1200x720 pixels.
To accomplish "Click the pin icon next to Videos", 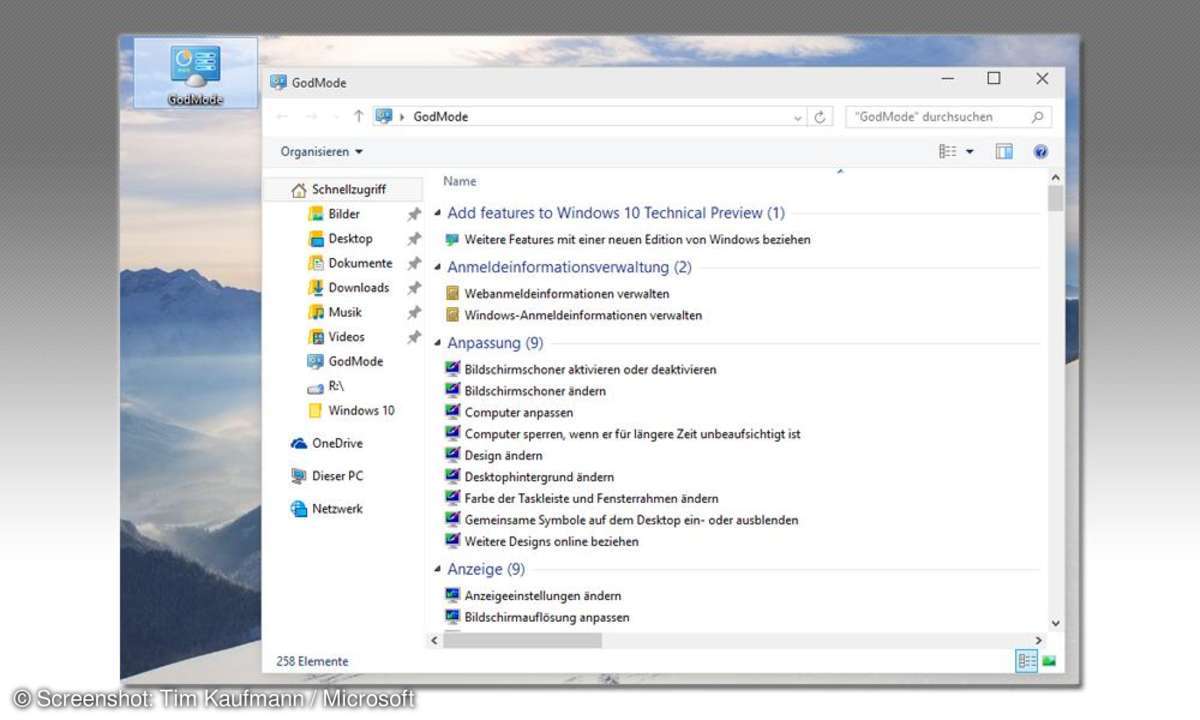I will pos(414,337).
